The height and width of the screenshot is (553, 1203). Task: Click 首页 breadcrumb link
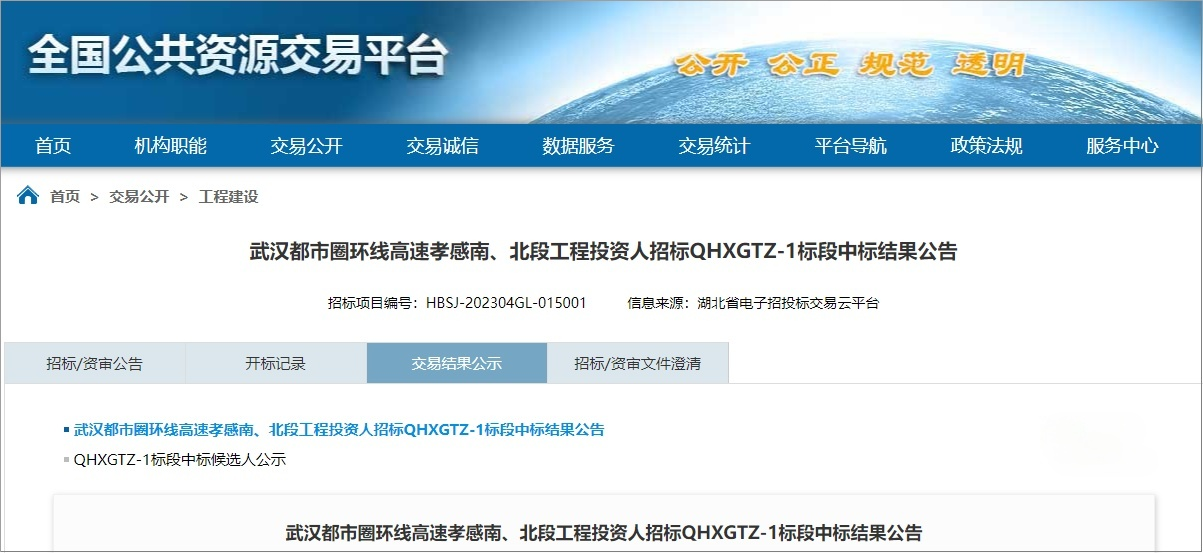[x=65, y=197]
